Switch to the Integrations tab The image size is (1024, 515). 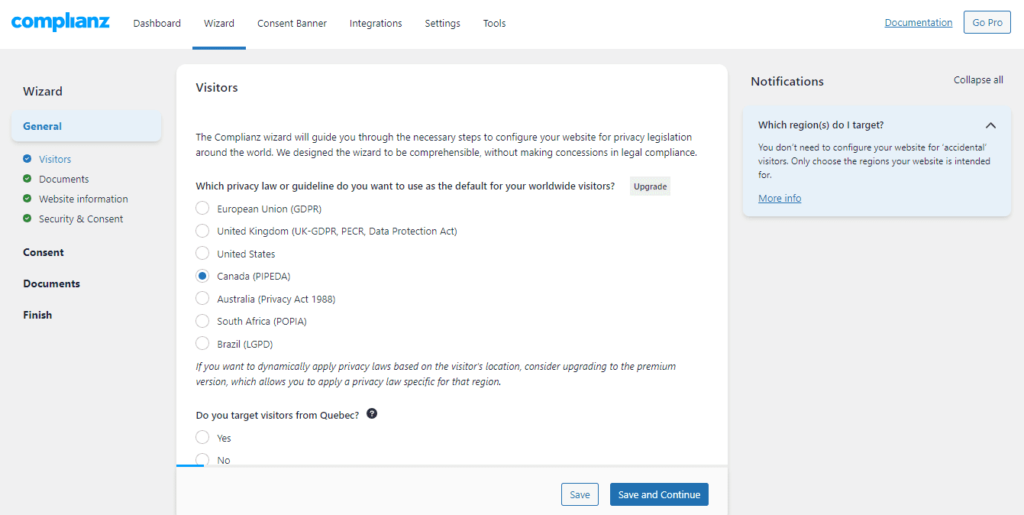(376, 23)
